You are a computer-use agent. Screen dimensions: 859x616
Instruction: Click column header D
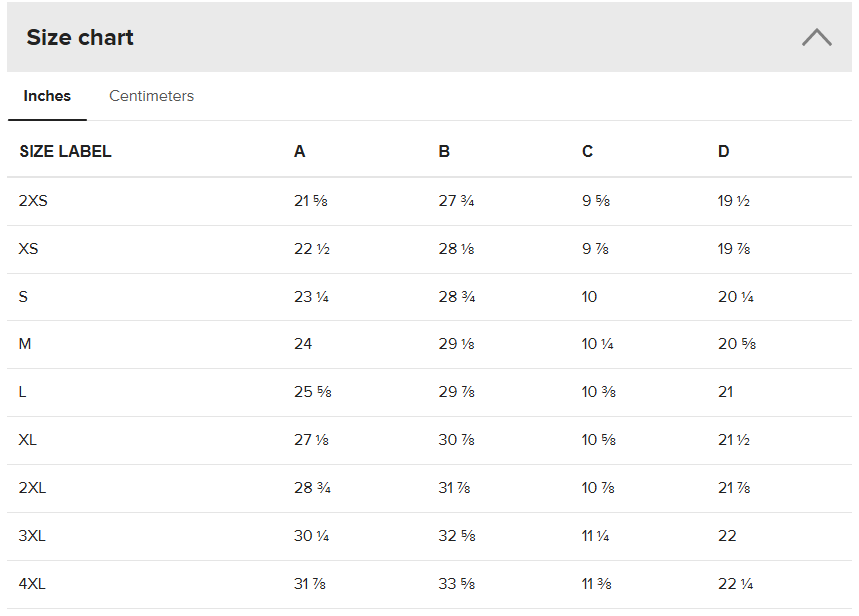point(724,151)
